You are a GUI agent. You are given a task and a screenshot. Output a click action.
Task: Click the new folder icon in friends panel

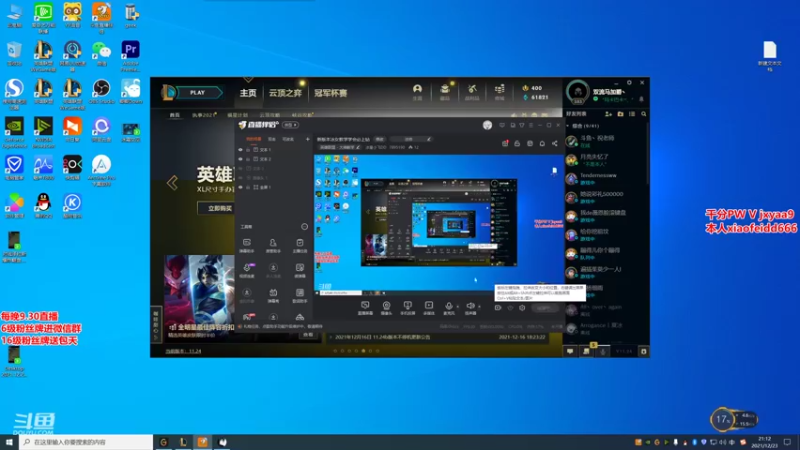(x=620, y=114)
